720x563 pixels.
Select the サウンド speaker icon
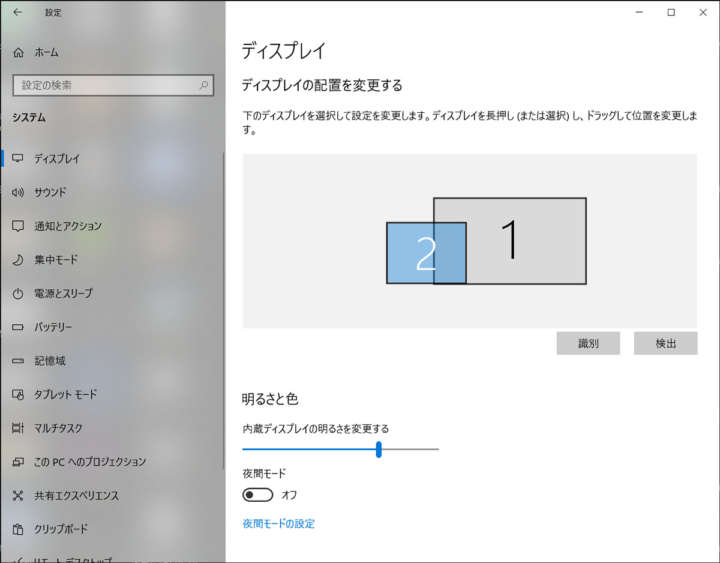[x=18, y=192]
